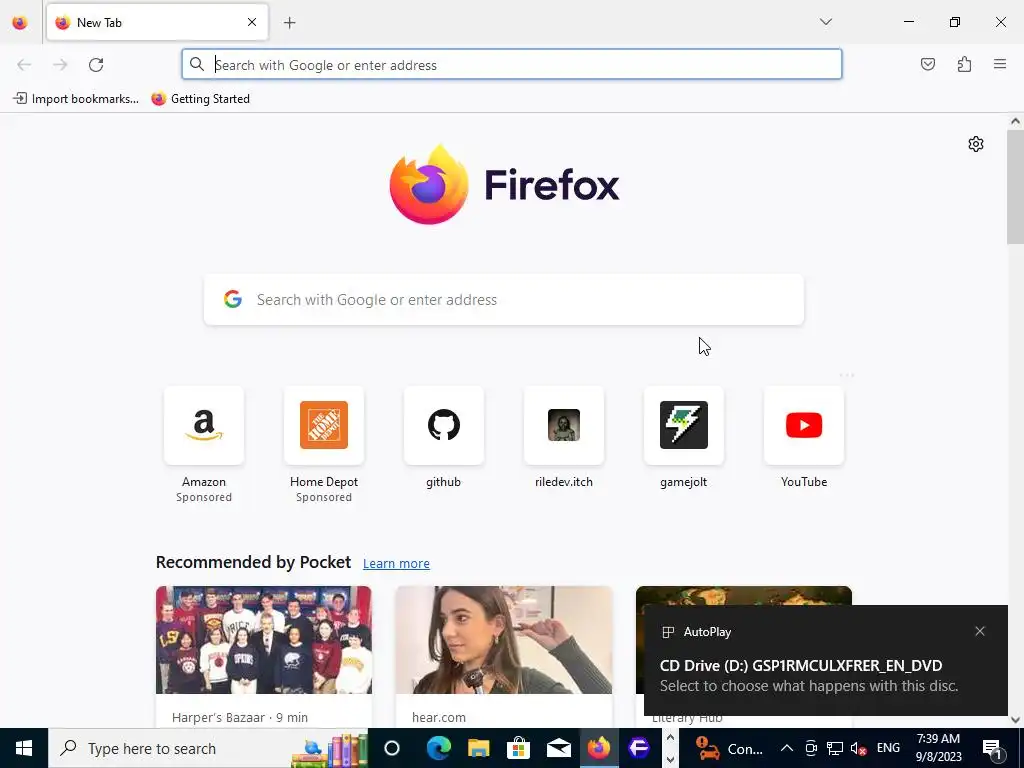This screenshot has height=768, width=1024.
Task: Go back using the back arrow
Action: coord(24,65)
